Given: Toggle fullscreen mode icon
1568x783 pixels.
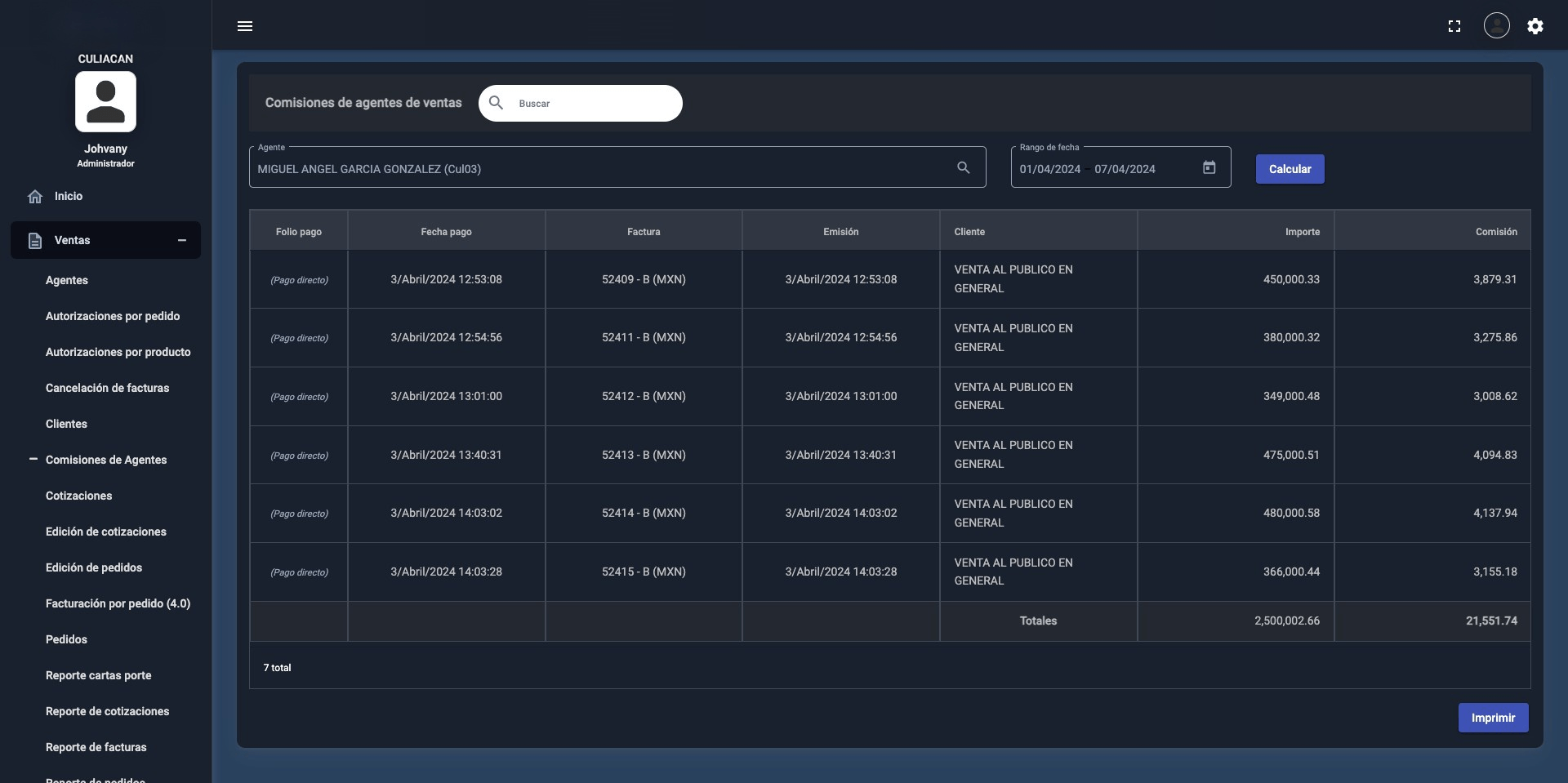Looking at the screenshot, I should tap(1454, 26).
